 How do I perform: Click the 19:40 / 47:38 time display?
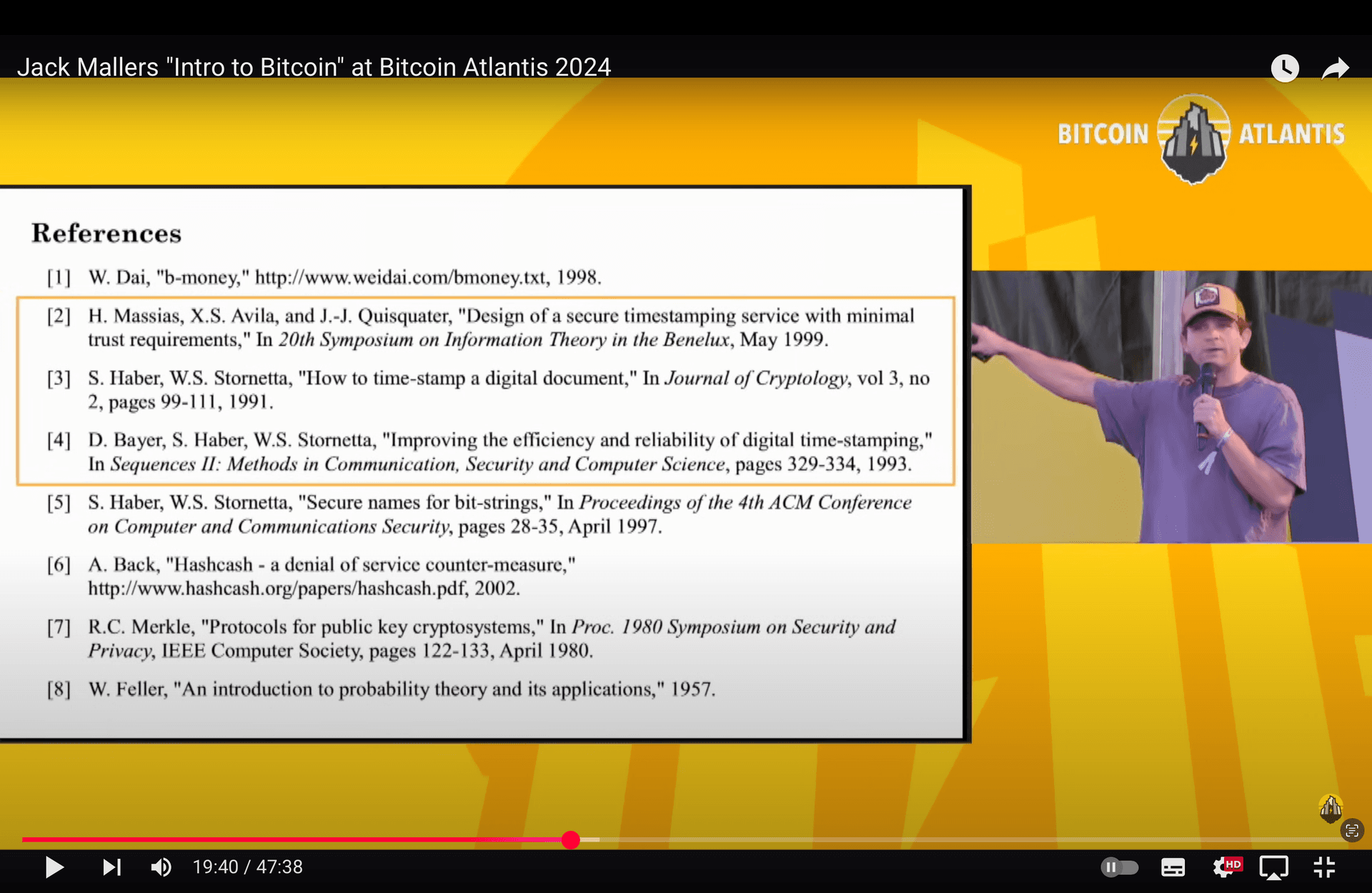click(x=247, y=867)
